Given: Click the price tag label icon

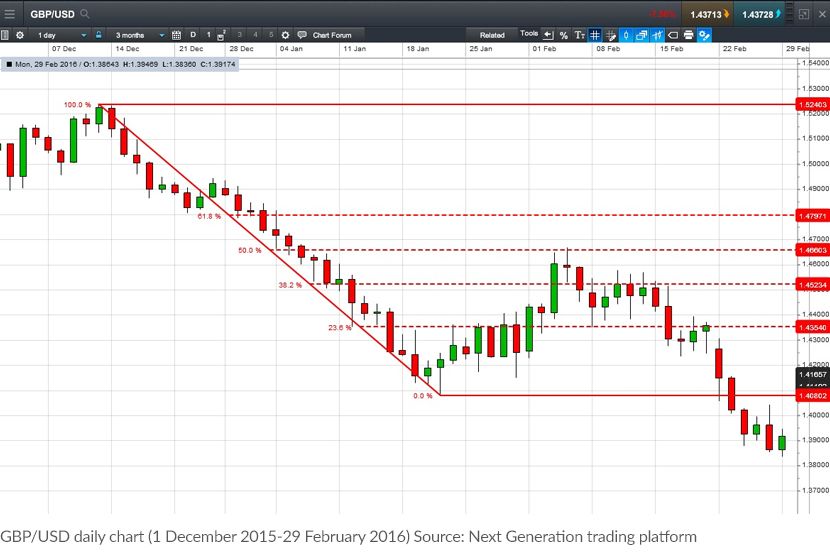Looking at the screenshot, I should [673, 35].
